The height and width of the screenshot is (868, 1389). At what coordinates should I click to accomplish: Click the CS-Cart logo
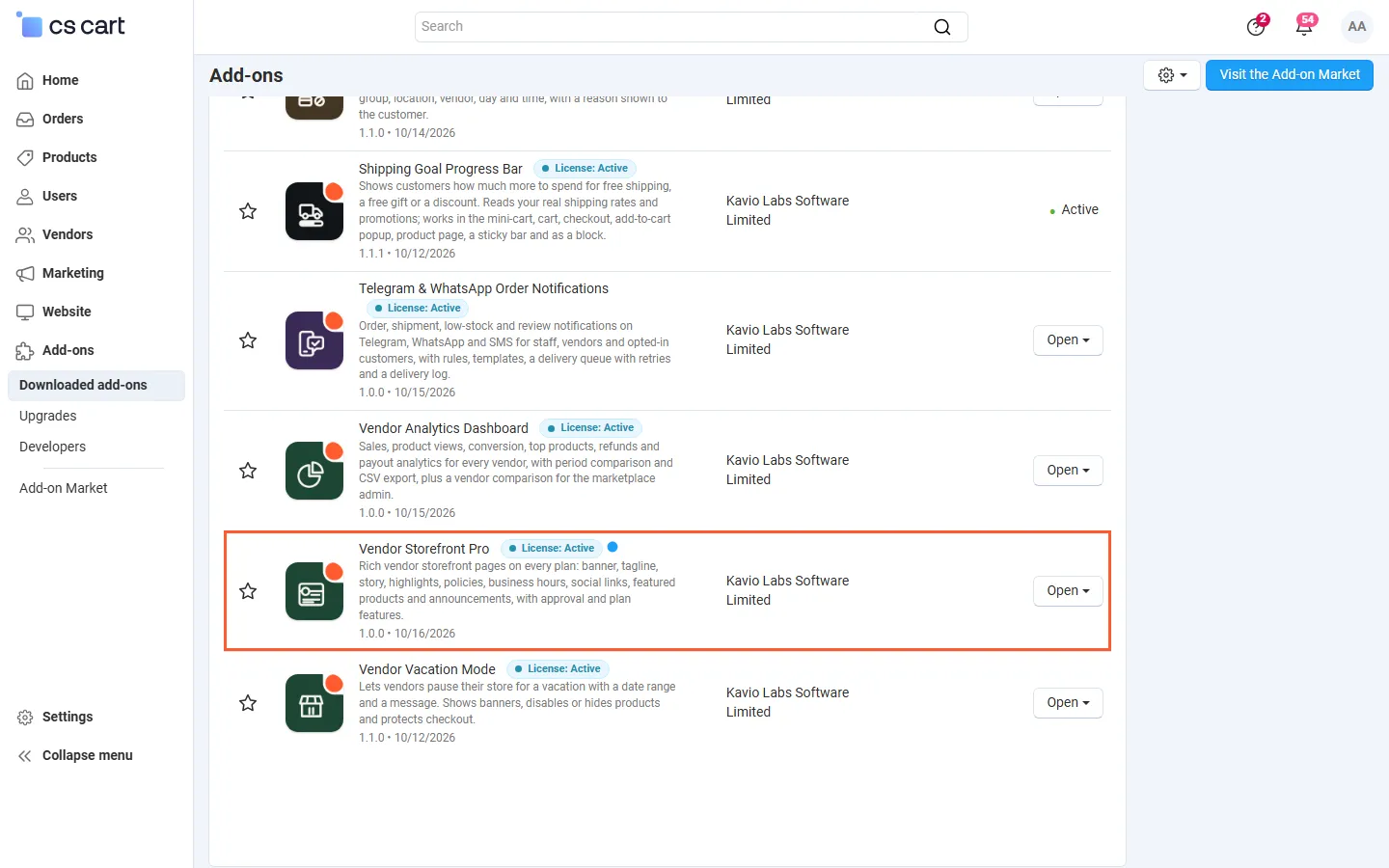(x=71, y=26)
